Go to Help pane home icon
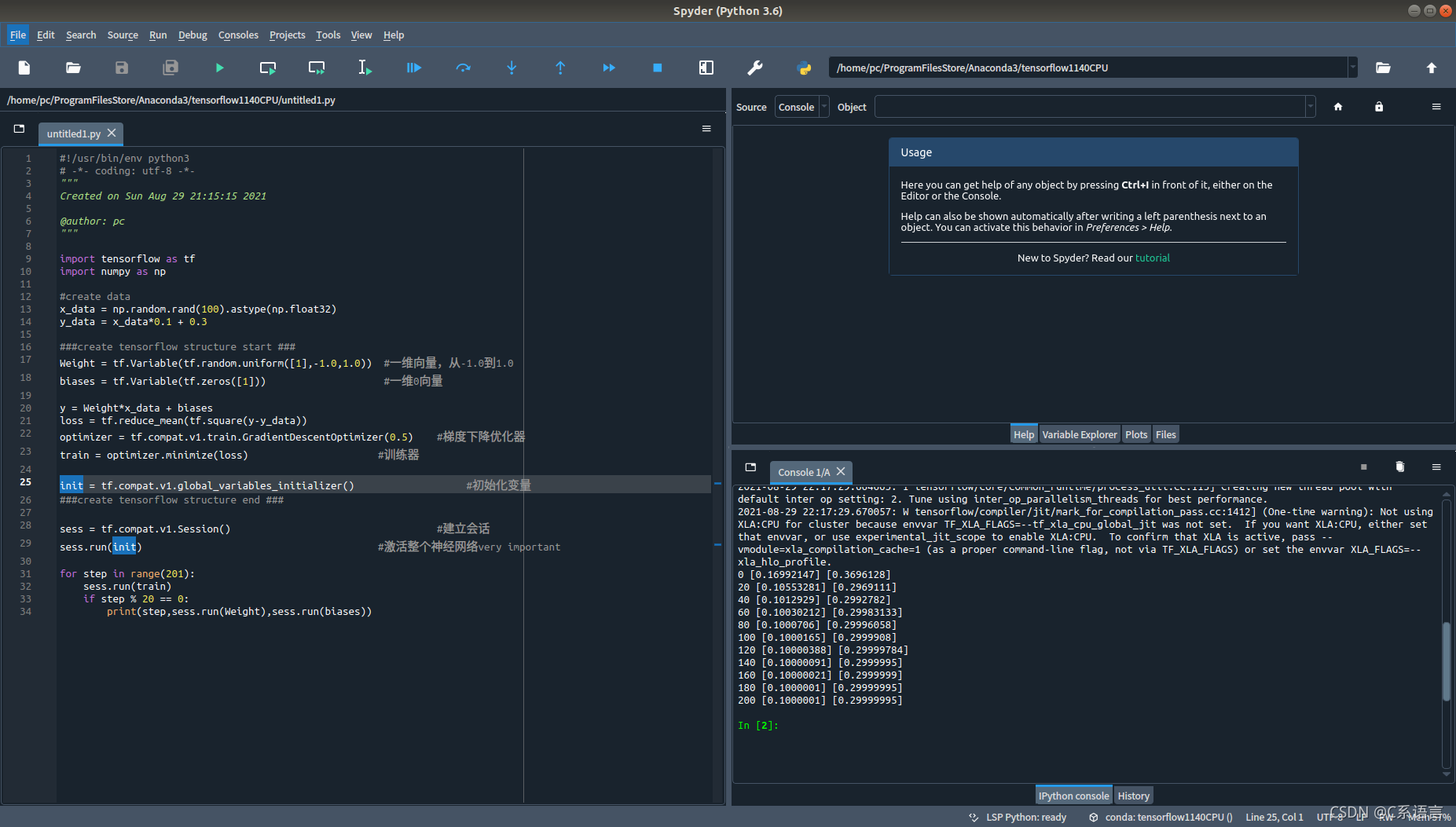The height and width of the screenshot is (827, 1456). tap(1338, 107)
